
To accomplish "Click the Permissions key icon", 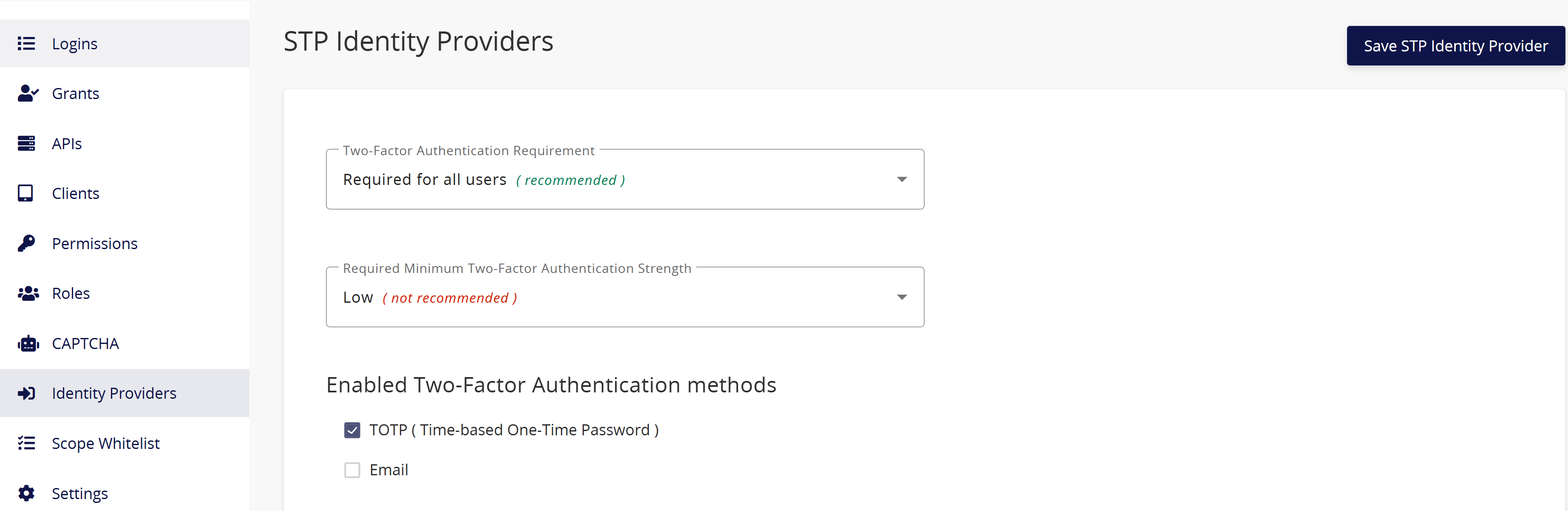I will 26,243.
